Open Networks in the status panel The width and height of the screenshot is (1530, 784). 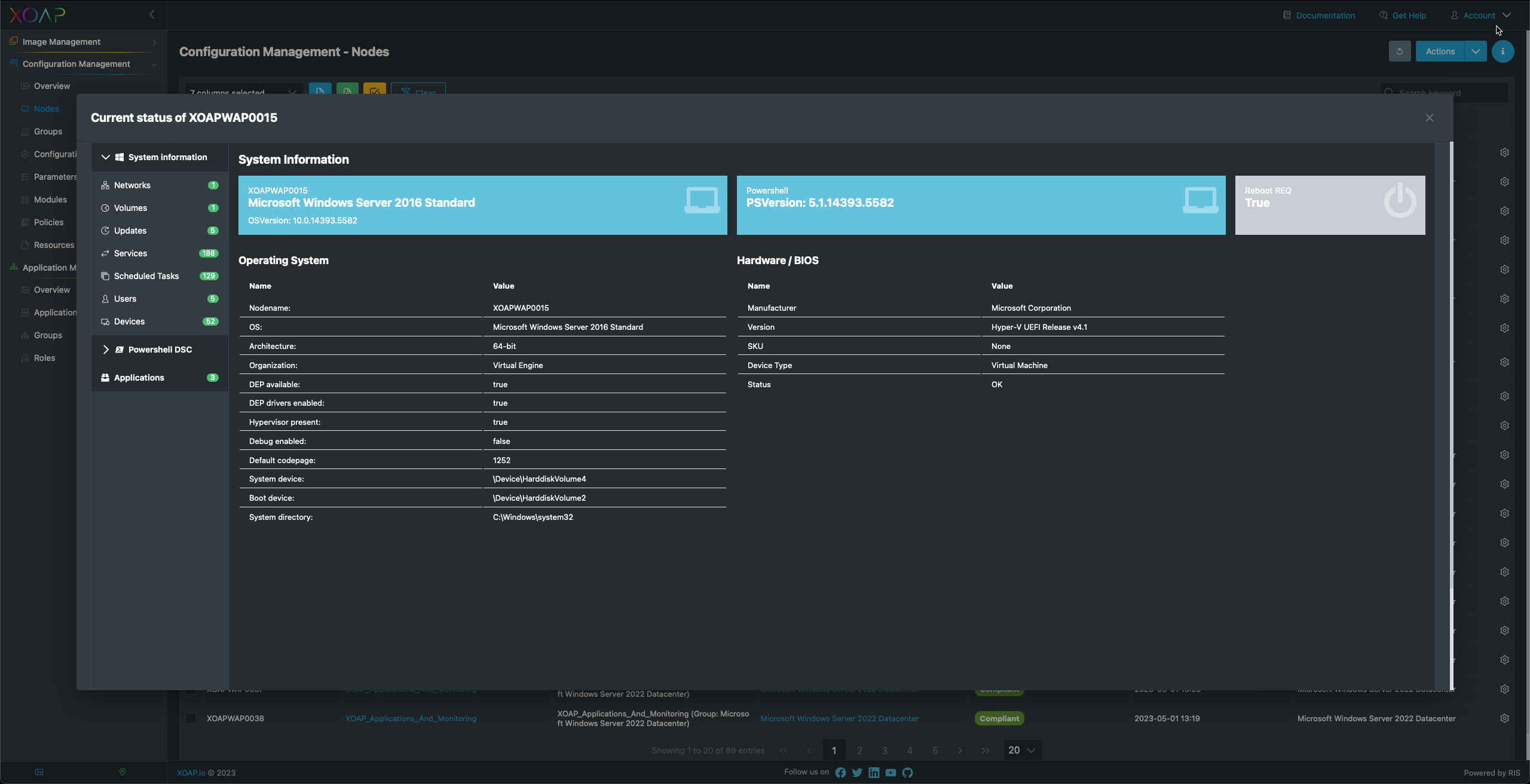[x=160, y=185]
